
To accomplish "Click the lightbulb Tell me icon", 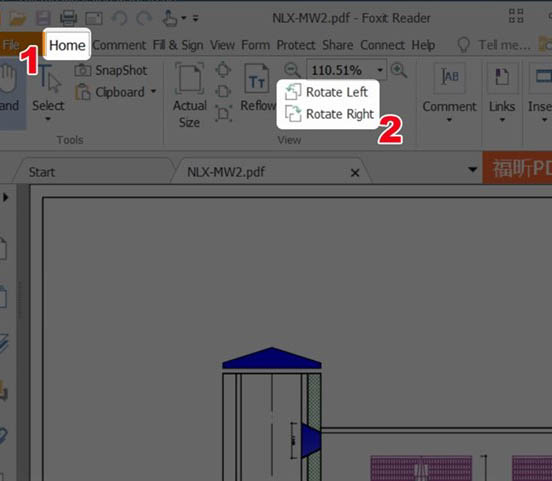I will [x=463, y=45].
